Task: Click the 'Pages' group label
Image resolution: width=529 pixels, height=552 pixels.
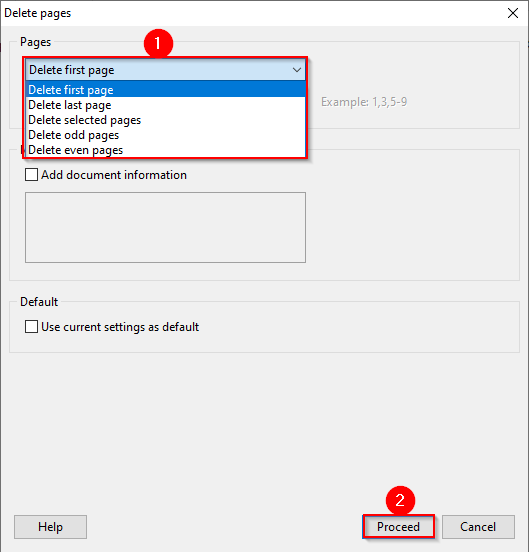Action: click(36, 42)
